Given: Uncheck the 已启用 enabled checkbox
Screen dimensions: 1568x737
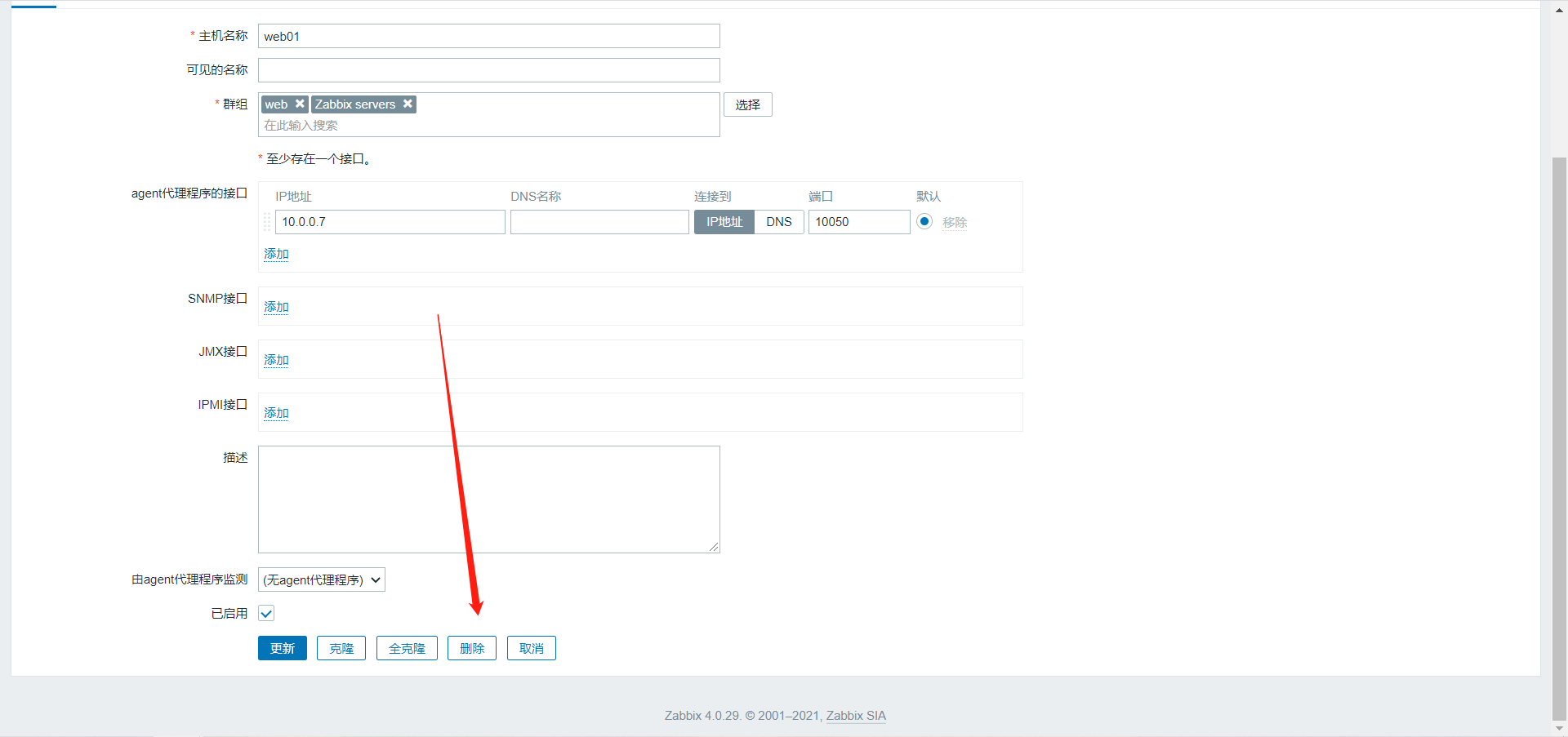Looking at the screenshot, I should pyautogui.click(x=266, y=613).
